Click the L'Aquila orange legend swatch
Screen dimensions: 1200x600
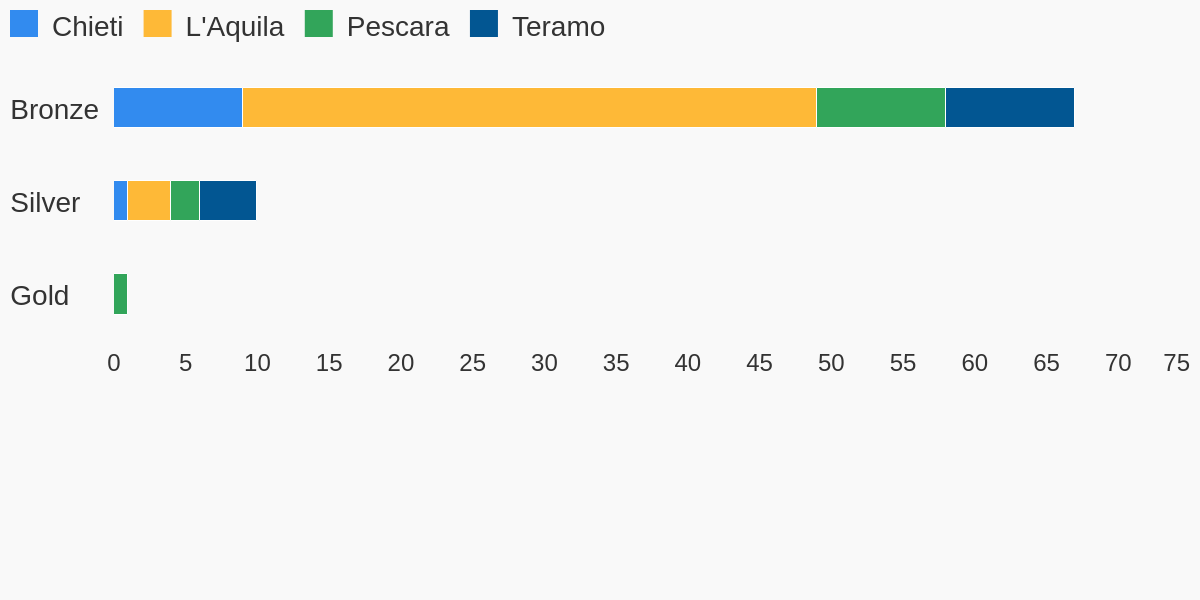[157, 24]
